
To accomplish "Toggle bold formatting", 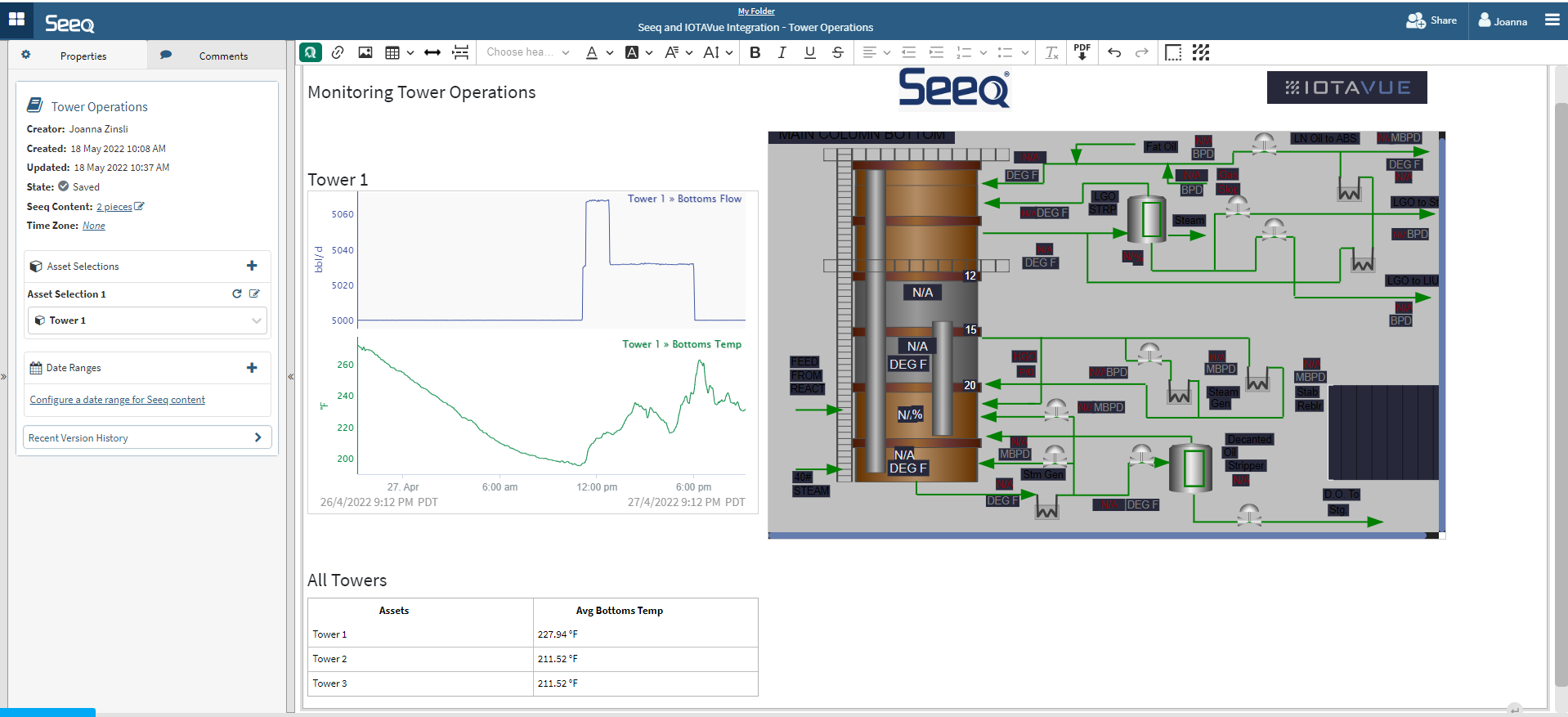I will (x=755, y=52).
